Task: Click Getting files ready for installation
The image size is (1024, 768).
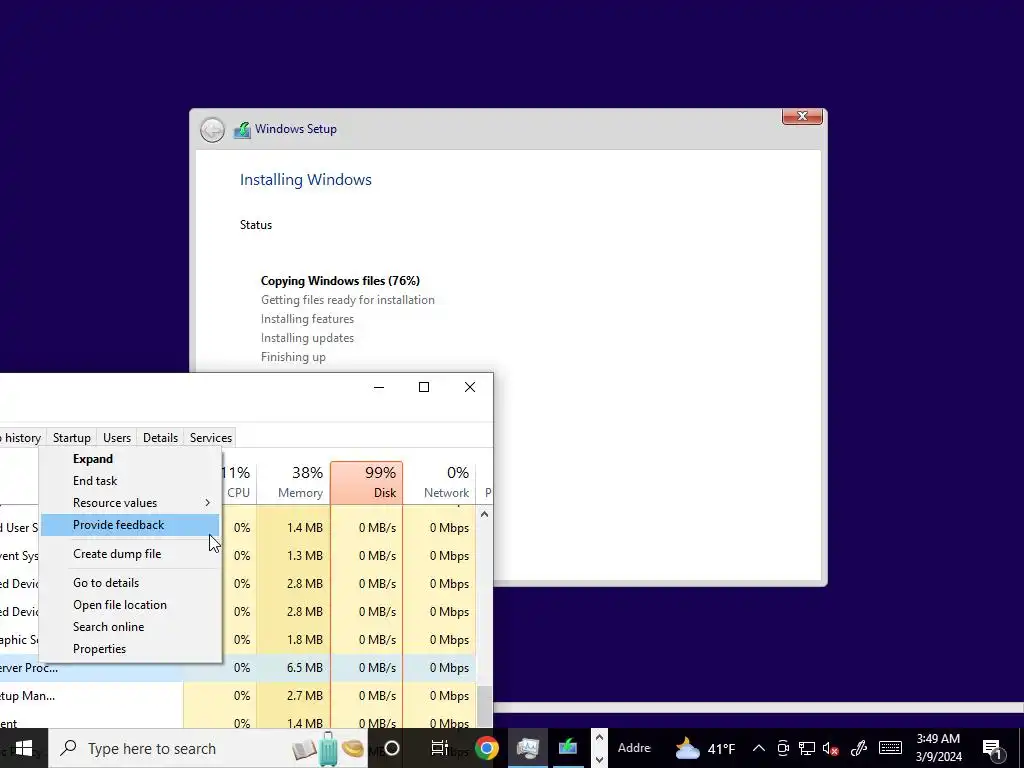Action: click(347, 300)
